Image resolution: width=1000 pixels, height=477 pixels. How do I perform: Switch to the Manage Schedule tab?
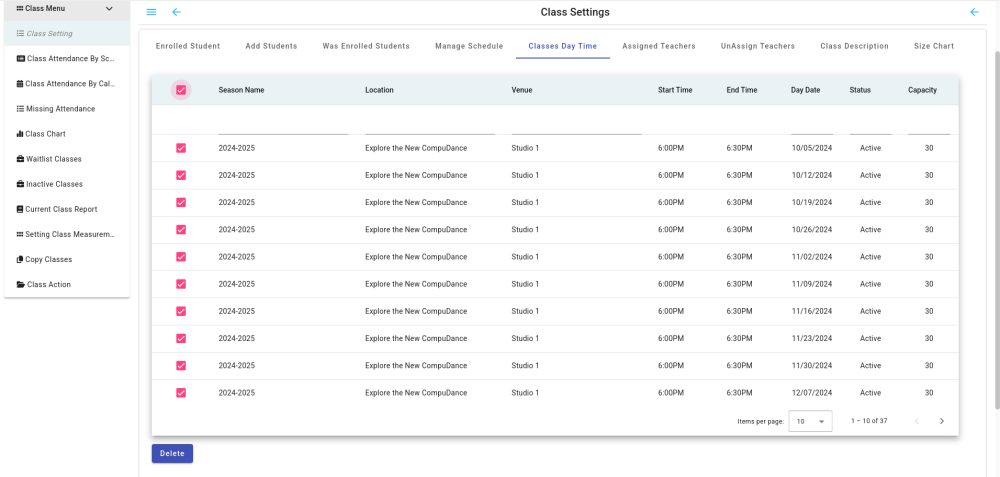pos(469,46)
